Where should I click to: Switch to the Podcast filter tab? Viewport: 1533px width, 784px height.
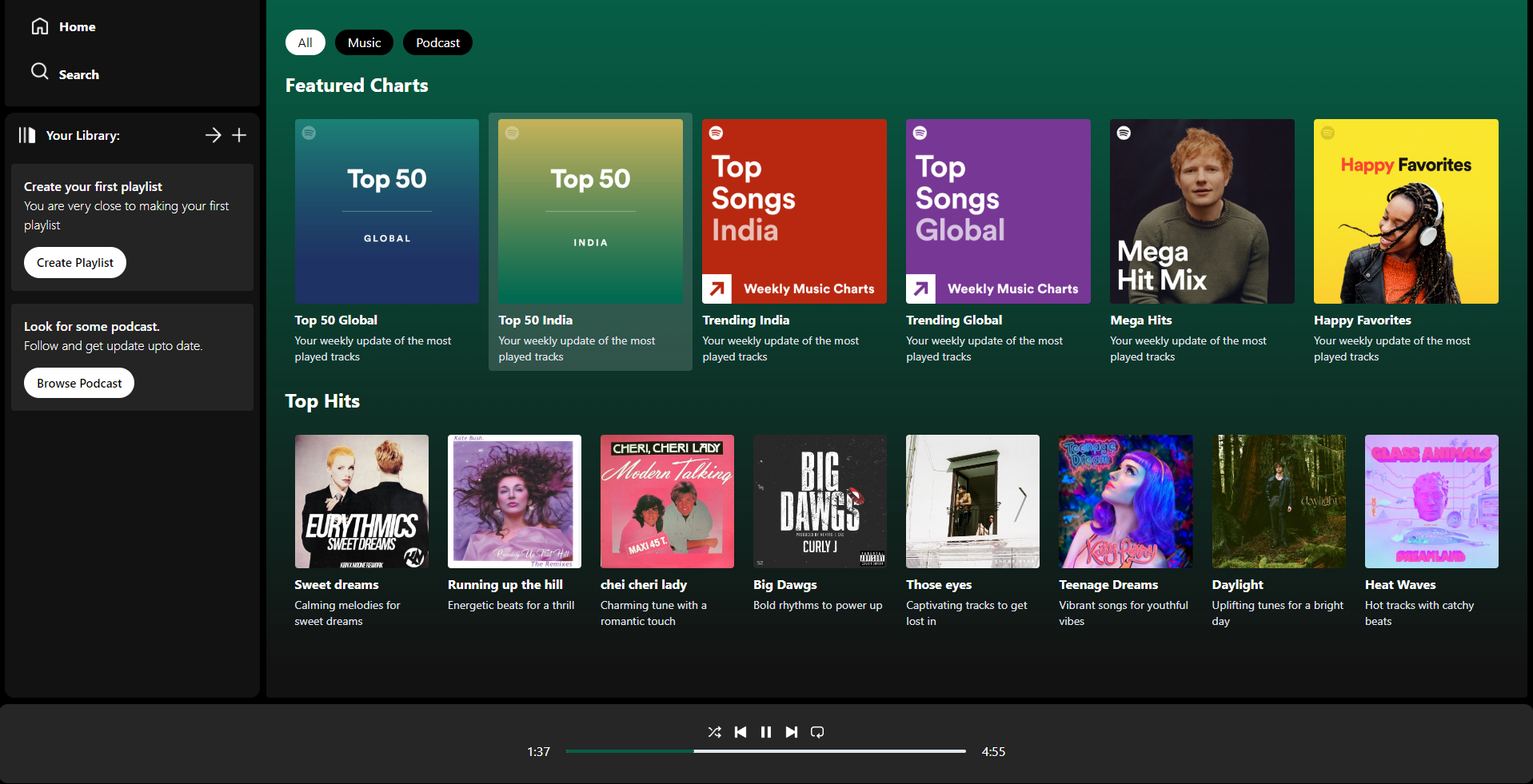tap(437, 42)
